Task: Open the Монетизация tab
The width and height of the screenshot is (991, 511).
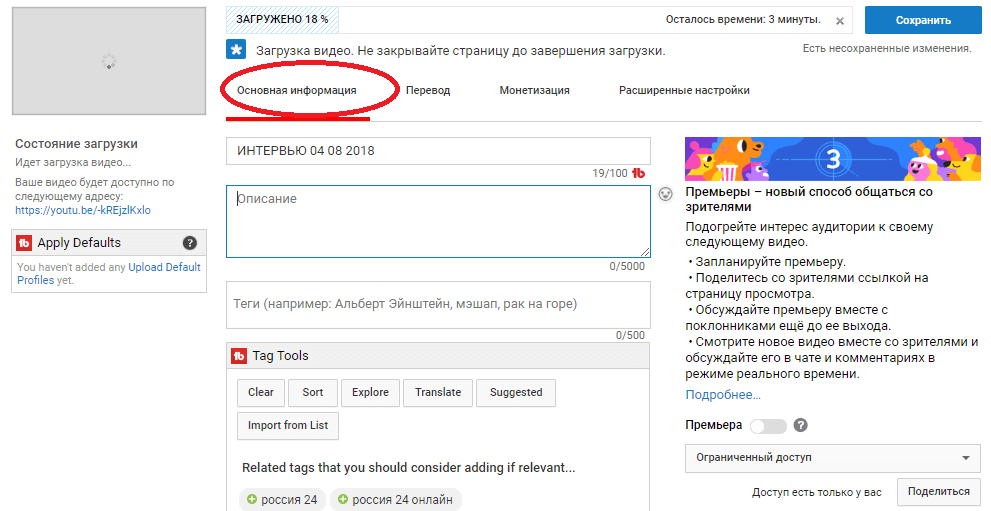Action: [x=534, y=90]
